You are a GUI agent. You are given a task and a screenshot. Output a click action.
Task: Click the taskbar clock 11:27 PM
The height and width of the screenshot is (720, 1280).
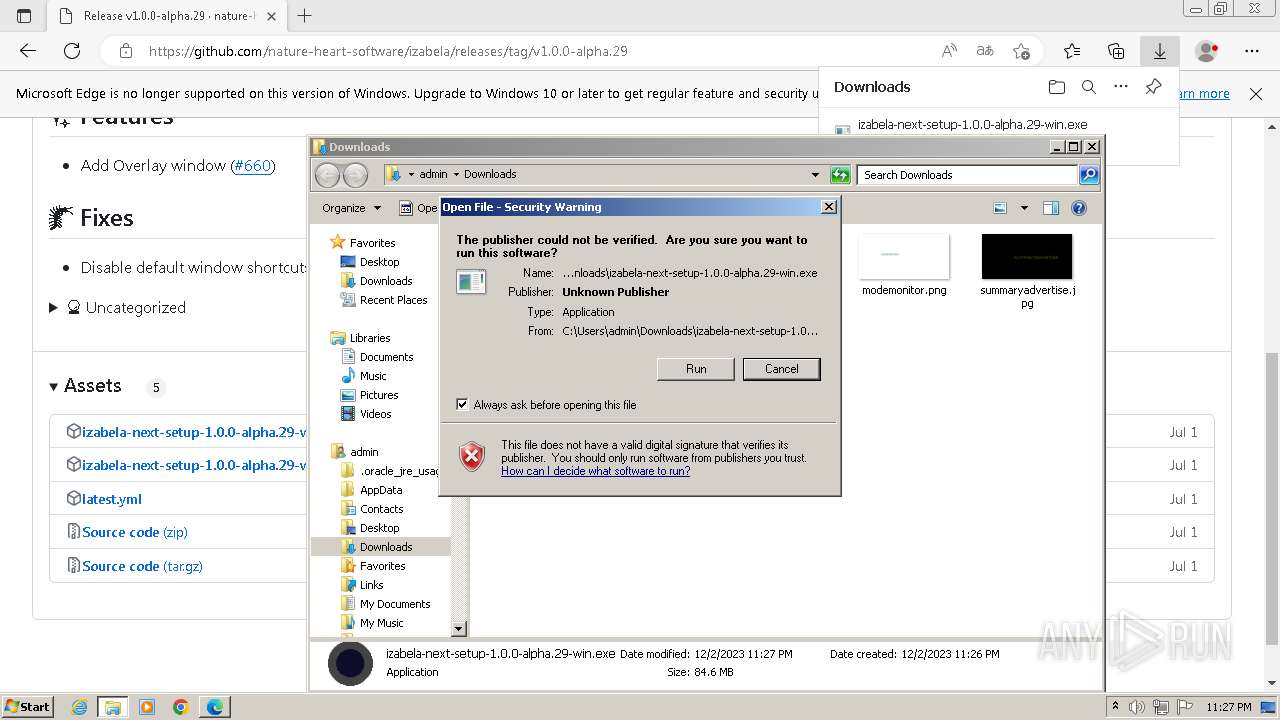pyautogui.click(x=1229, y=707)
